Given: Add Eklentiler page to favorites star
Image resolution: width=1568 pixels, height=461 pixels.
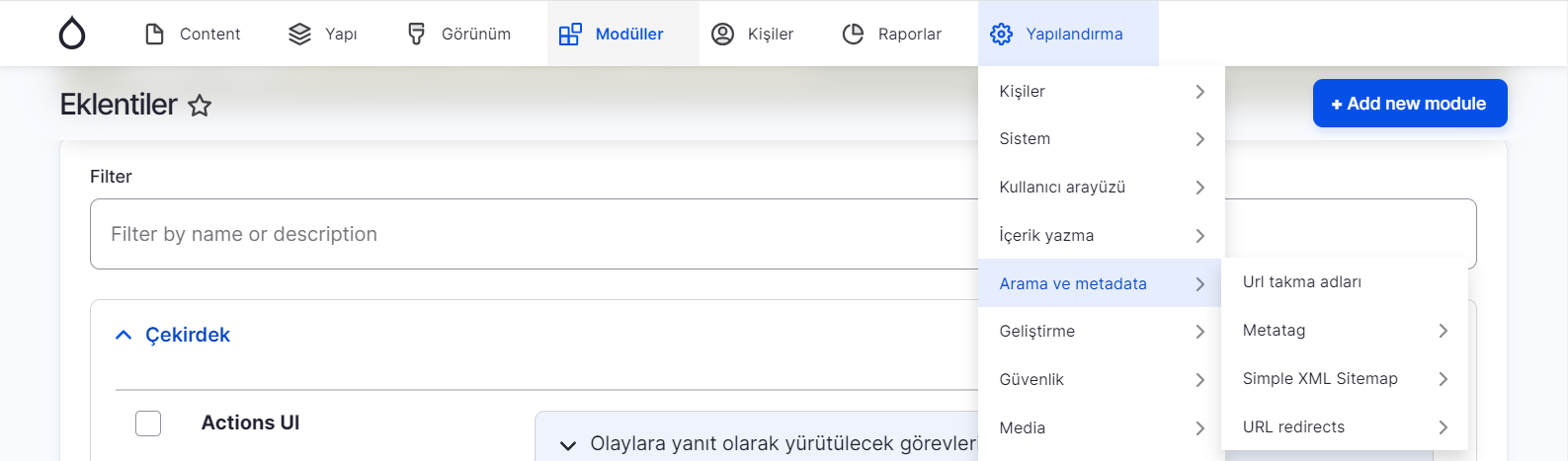Looking at the screenshot, I should (x=200, y=106).
